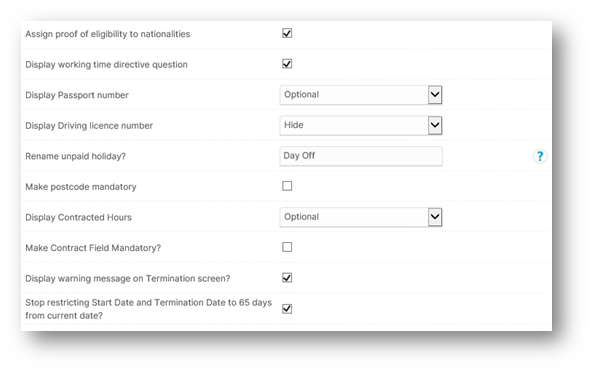The width and height of the screenshot is (594, 373).
Task: Untick Display warning message on Termination screen
Action: (287, 278)
